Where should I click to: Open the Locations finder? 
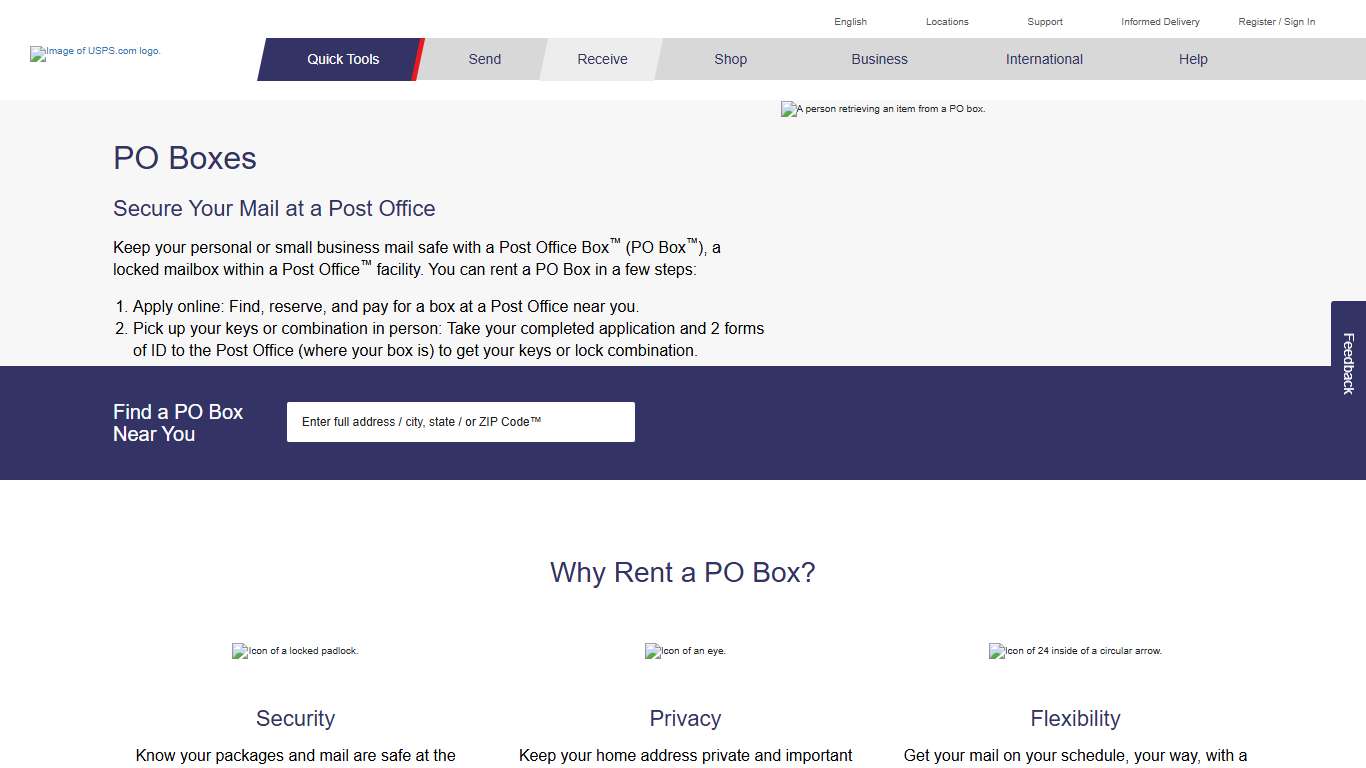coord(946,21)
